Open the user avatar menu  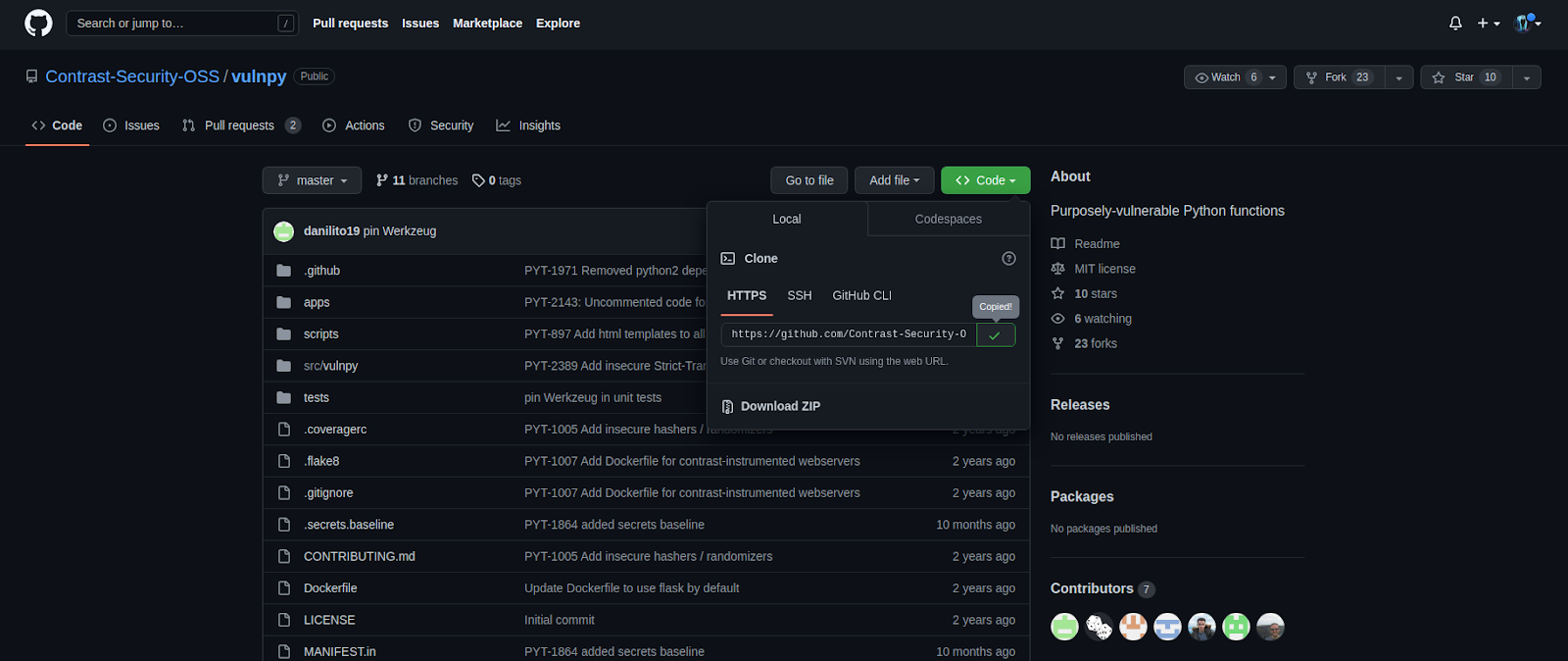click(1527, 23)
